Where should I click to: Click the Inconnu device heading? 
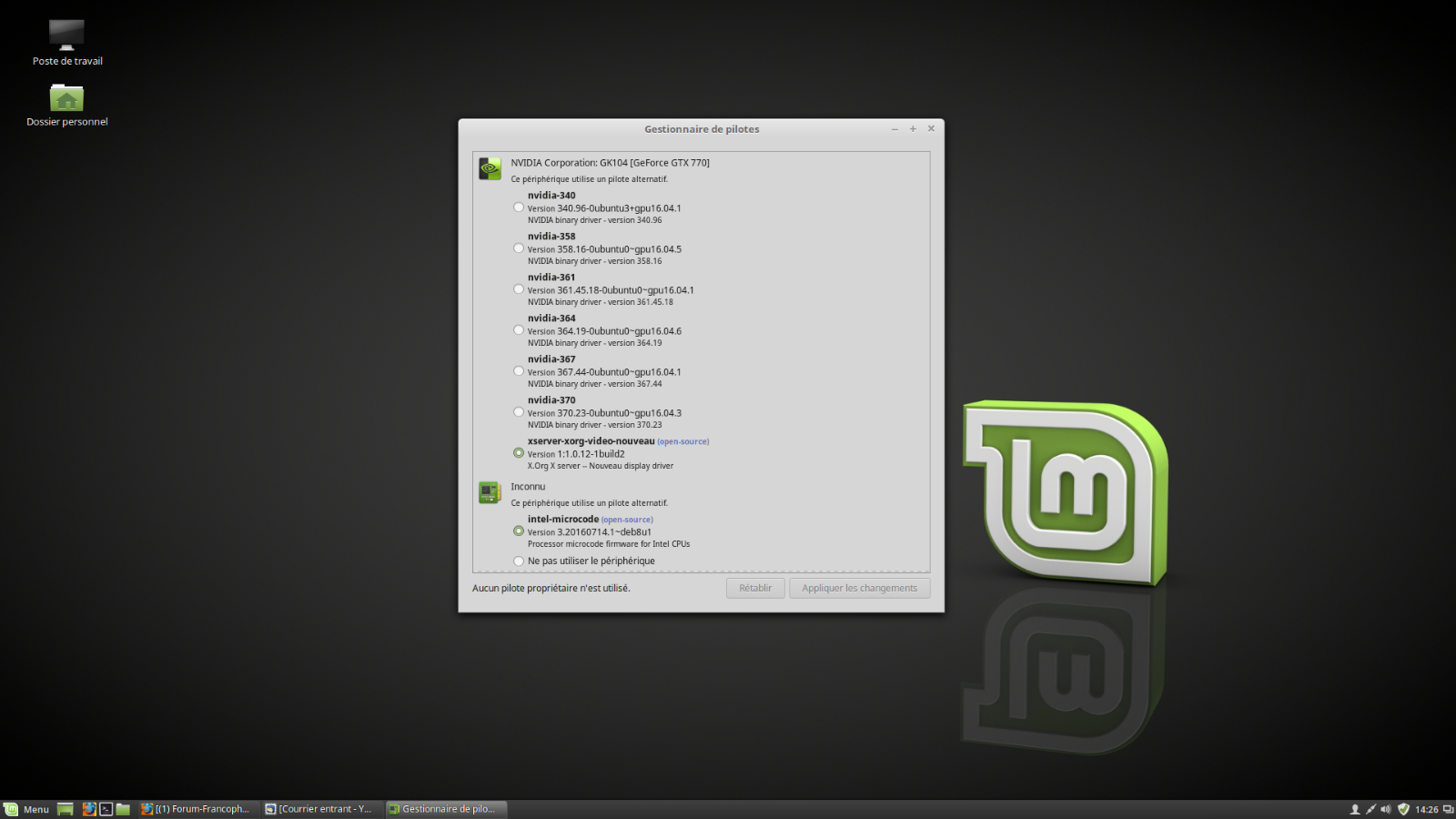(x=528, y=487)
